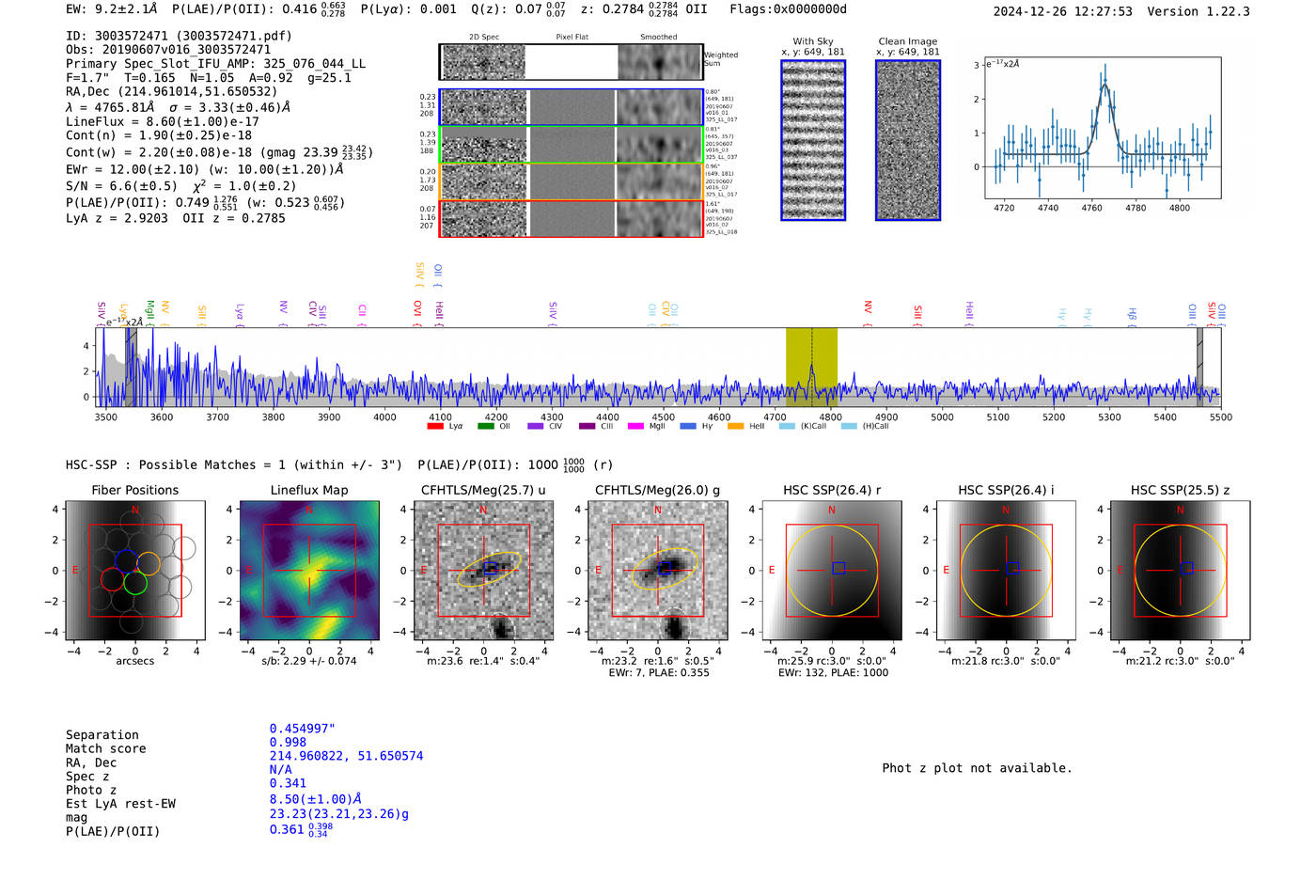Click the 'Phot z plot not available.' message
The height and width of the screenshot is (896, 1316).
click(977, 768)
